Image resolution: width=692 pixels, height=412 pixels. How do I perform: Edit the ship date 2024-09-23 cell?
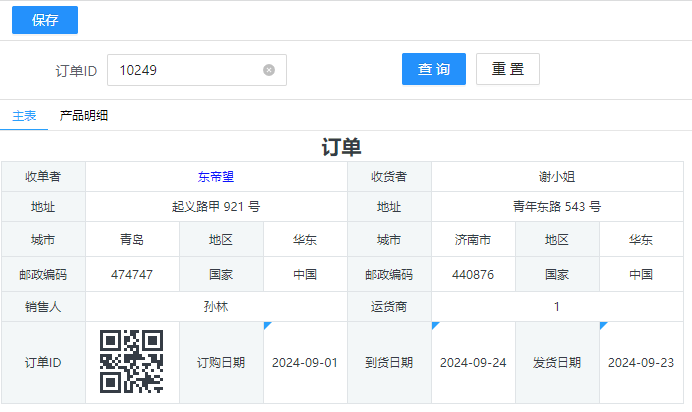[x=641, y=363]
